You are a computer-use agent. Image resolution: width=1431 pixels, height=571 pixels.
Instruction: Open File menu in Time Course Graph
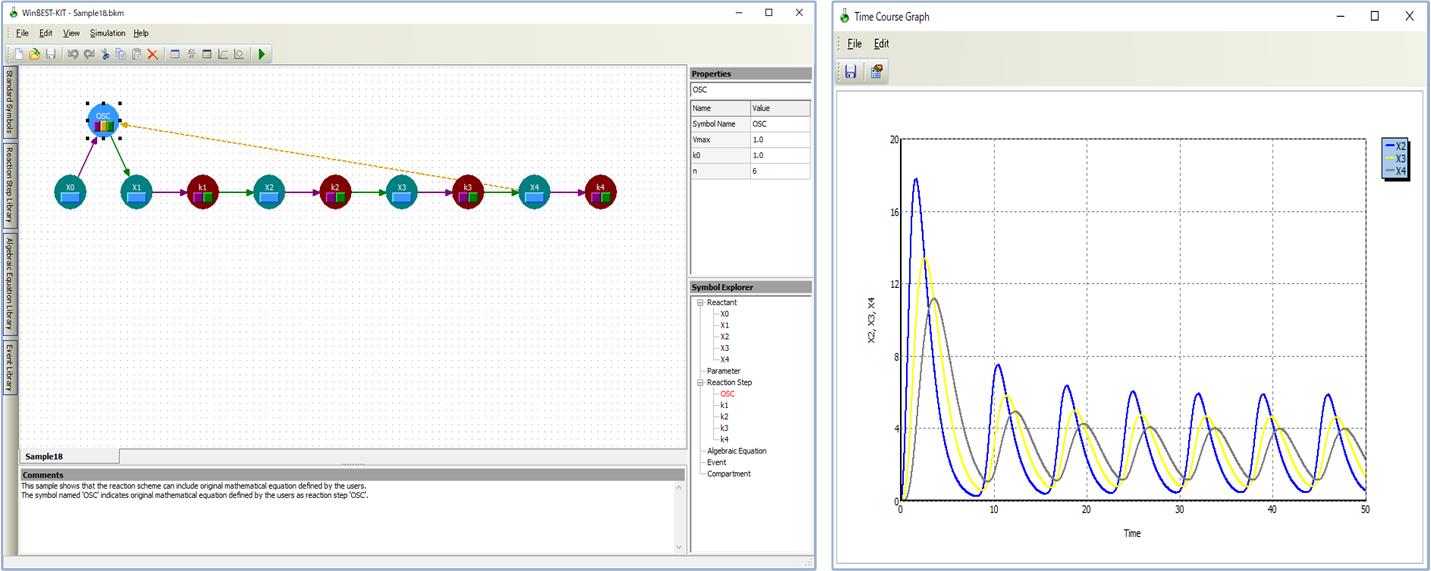854,44
